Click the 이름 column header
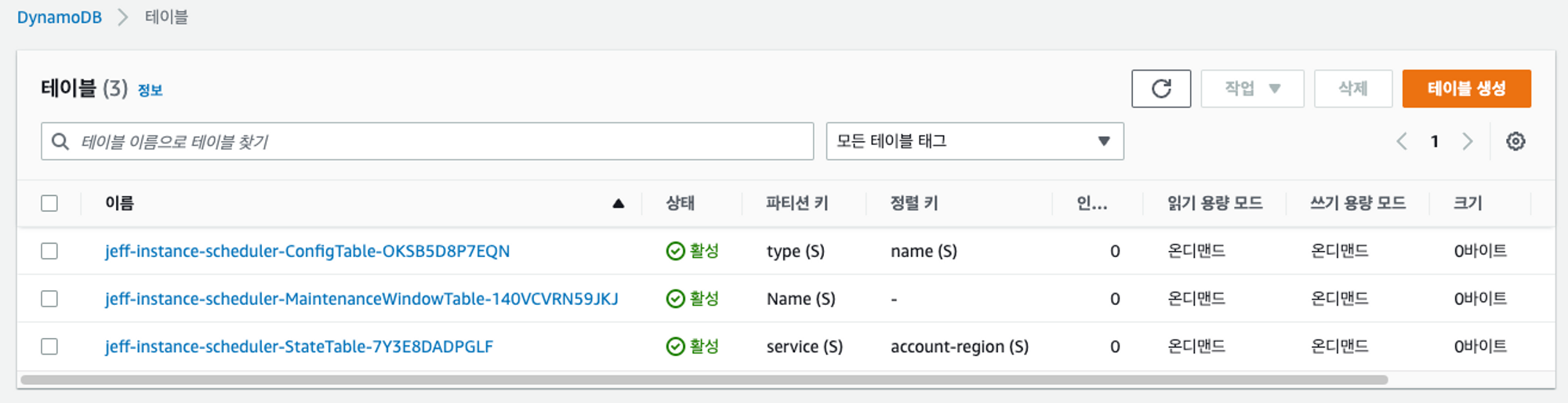This screenshot has width=1568, height=403. (x=119, y=203)
